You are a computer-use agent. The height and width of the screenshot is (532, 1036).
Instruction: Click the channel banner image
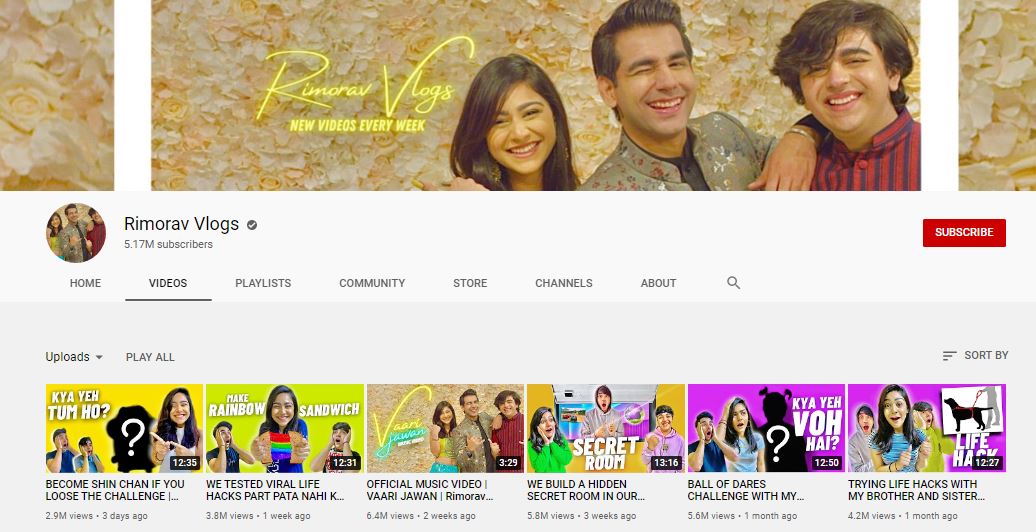[x=518, y=95]
